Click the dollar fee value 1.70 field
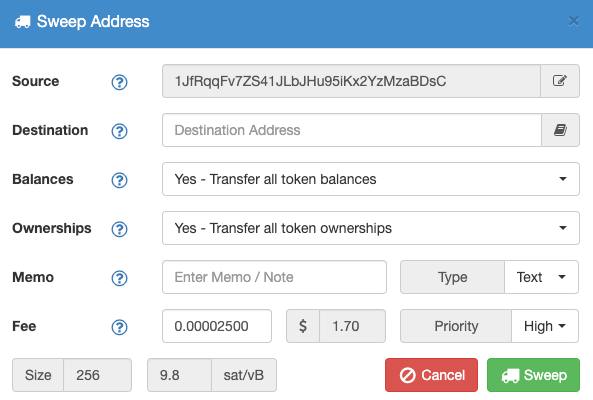 click(352, 326)
